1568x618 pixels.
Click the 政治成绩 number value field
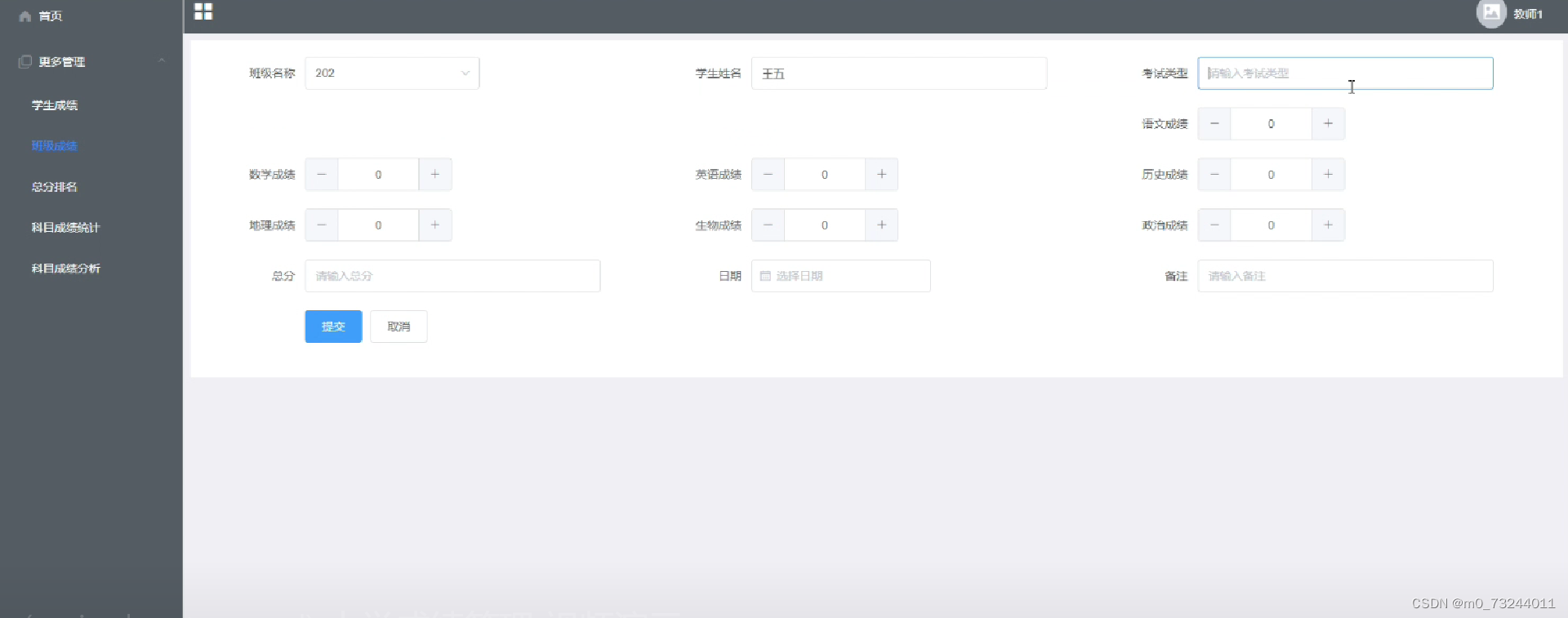[1271, 225]
